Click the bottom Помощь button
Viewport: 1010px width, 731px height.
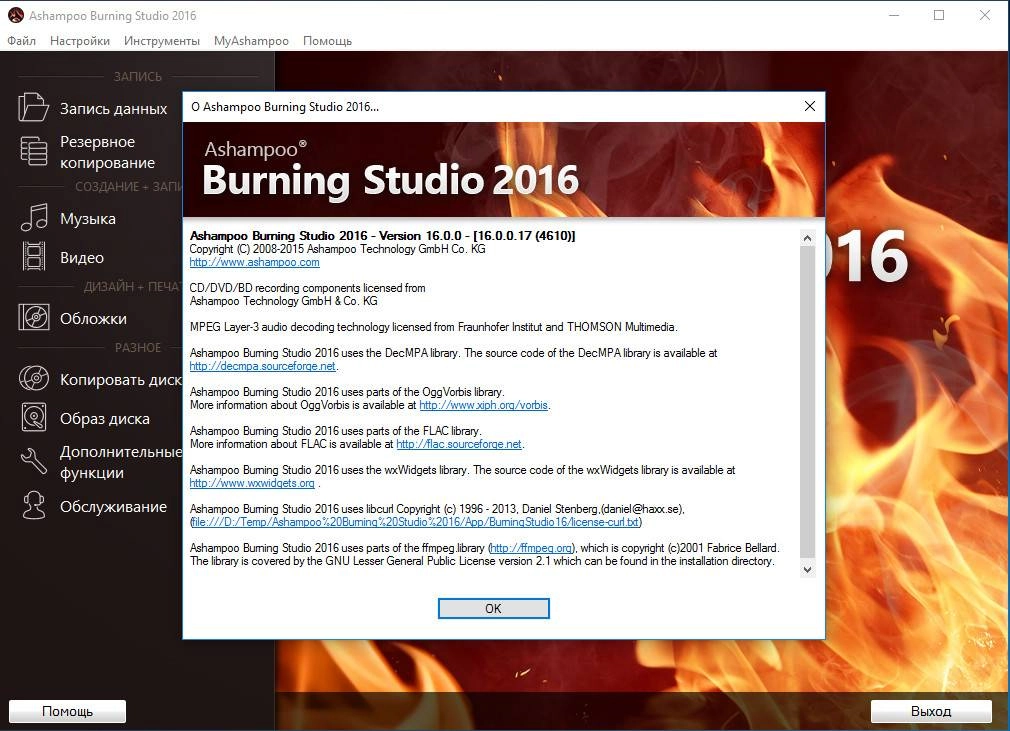(68, 711)
